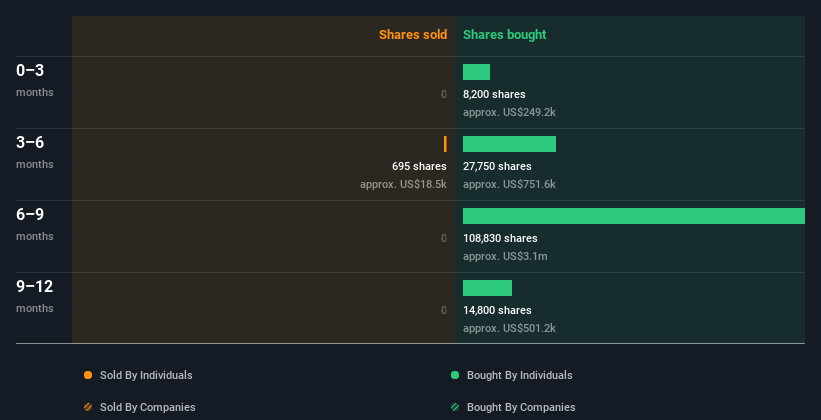This screenshot has width=821, height=420.
Task: Select the green 6–9 months bought bar
Action: (634, 216)
